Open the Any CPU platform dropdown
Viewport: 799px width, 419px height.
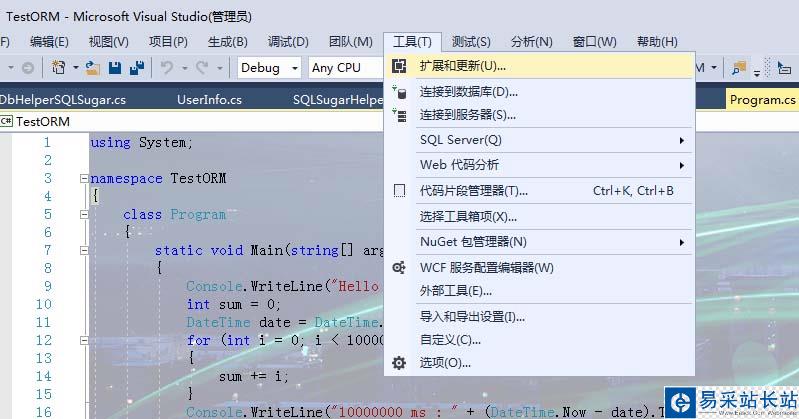(x=345, y=67)
